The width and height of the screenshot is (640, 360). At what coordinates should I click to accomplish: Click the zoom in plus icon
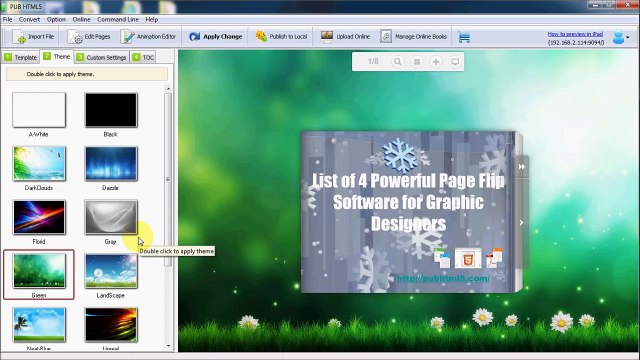pos(436,62)
